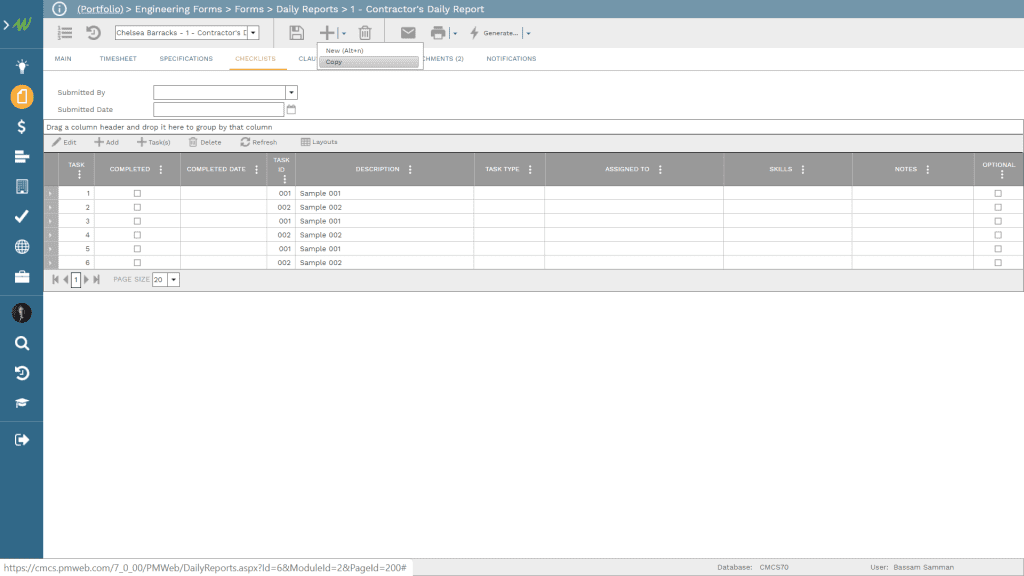Click the info icon beside Portfolio breadcrumb
Screen dimensions: 1024x576
(x=59, y=9)
